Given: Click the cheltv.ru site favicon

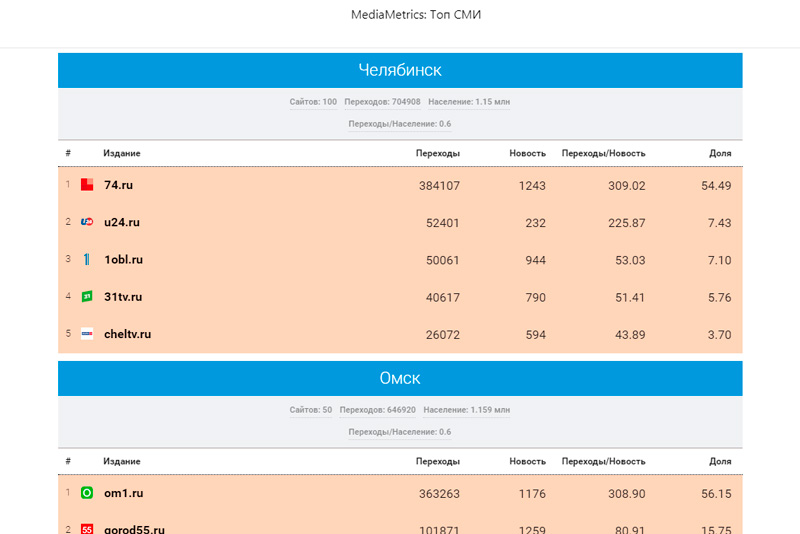Looking at the screenshot, I should click(x=87, y=334).
